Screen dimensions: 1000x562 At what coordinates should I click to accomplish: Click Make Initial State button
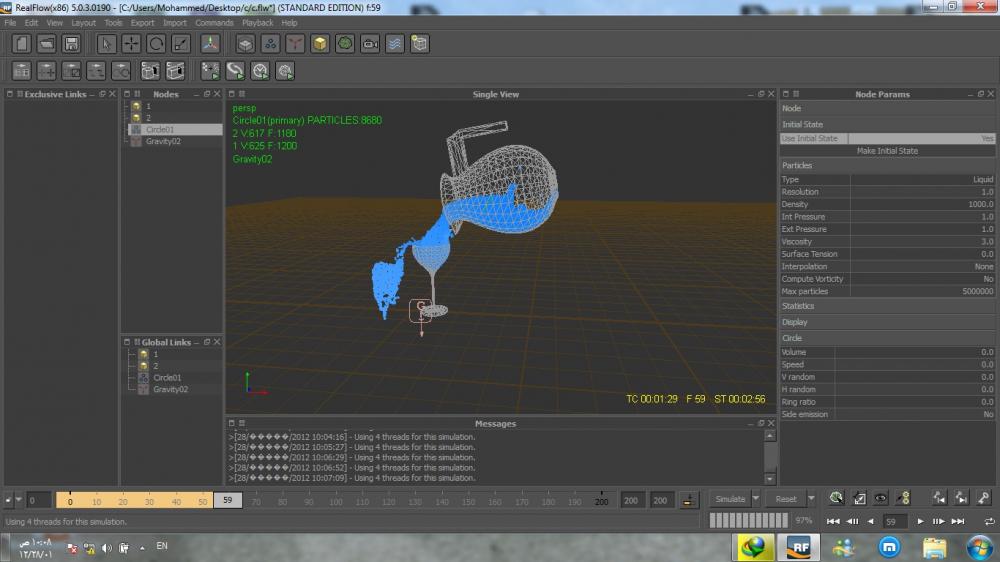887,151
